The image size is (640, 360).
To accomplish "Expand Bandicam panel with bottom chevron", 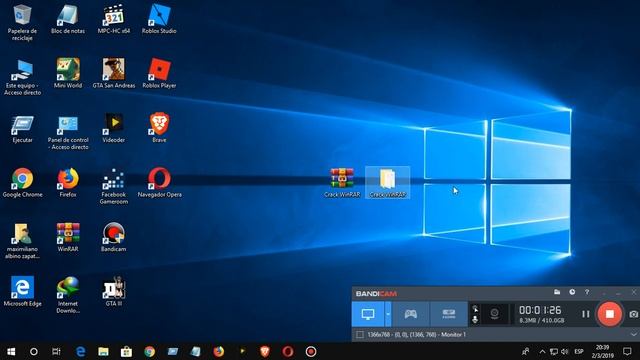I will point(633,334).
